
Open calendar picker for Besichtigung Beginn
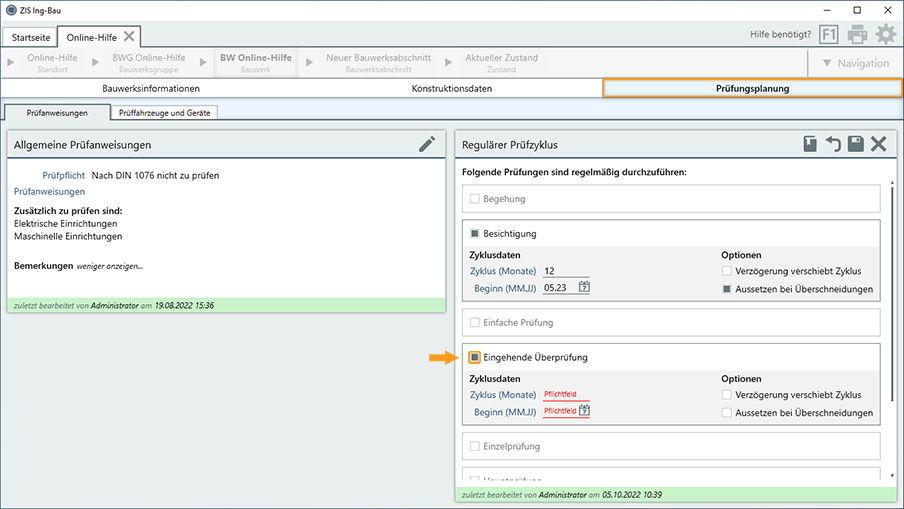click(x=584, y=288)
